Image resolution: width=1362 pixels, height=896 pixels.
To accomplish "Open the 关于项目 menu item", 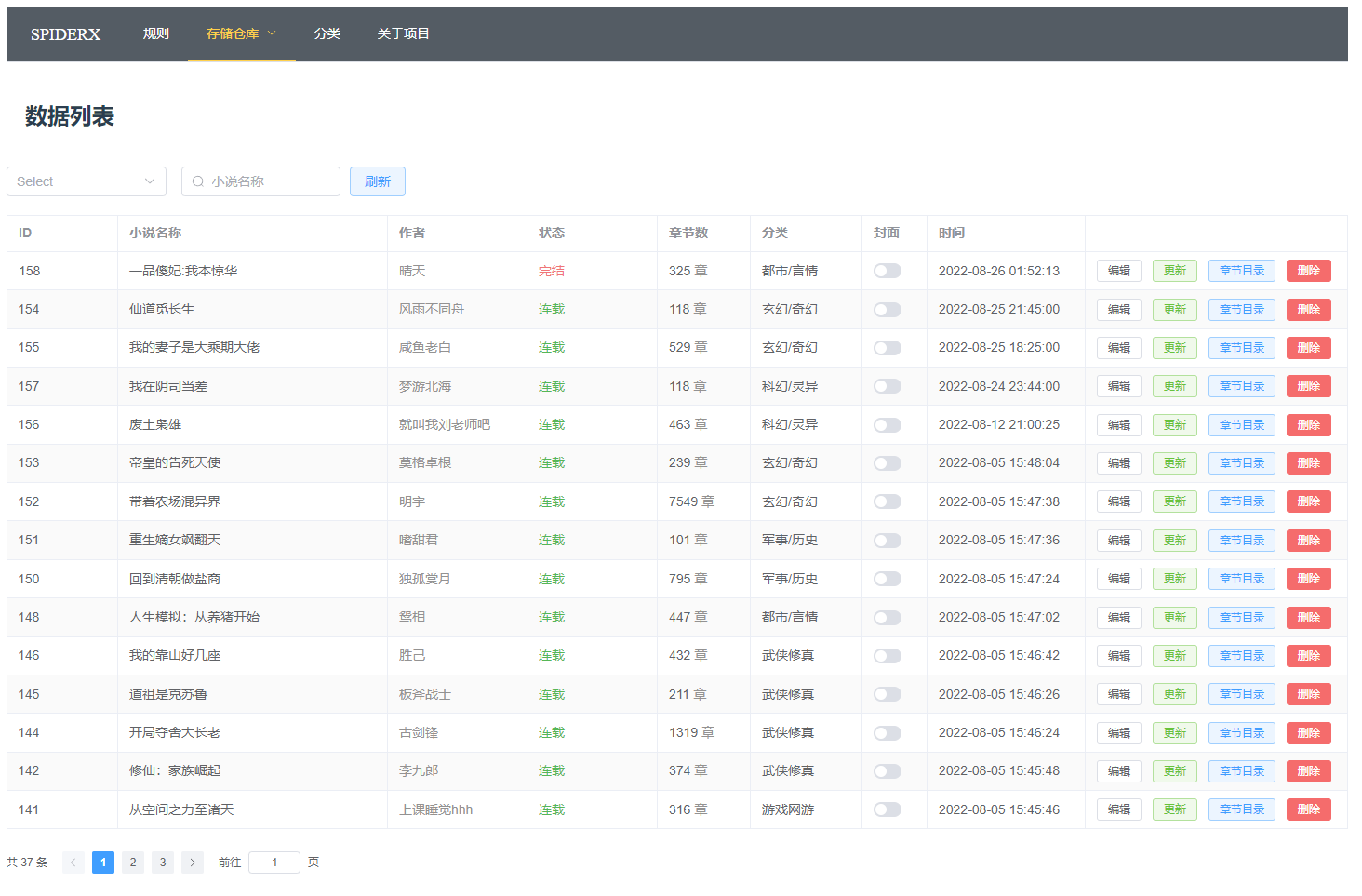I will click(404, 33).
